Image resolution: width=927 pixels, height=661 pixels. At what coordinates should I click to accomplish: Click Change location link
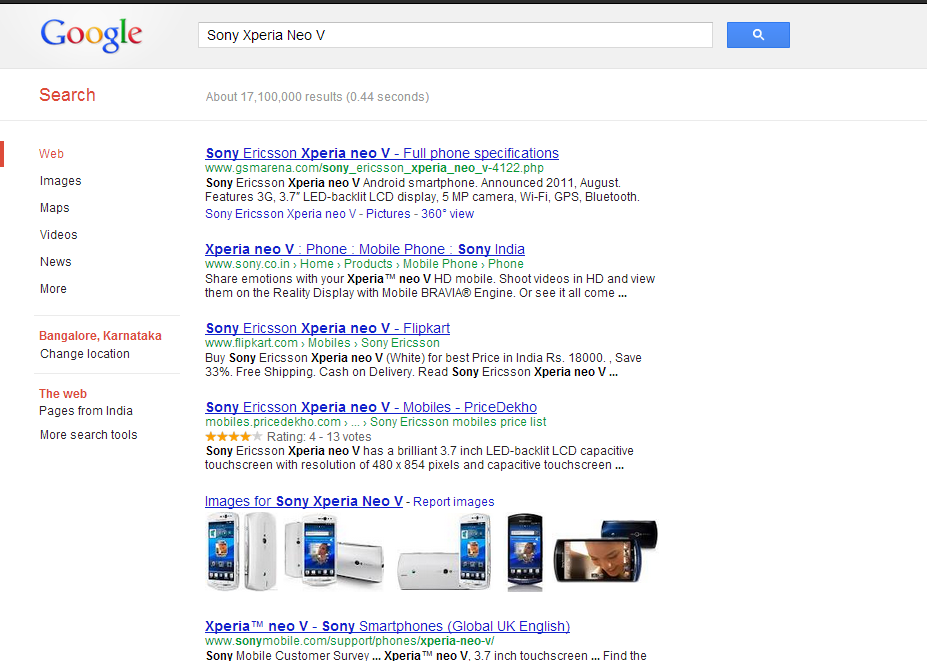[85, 354]
